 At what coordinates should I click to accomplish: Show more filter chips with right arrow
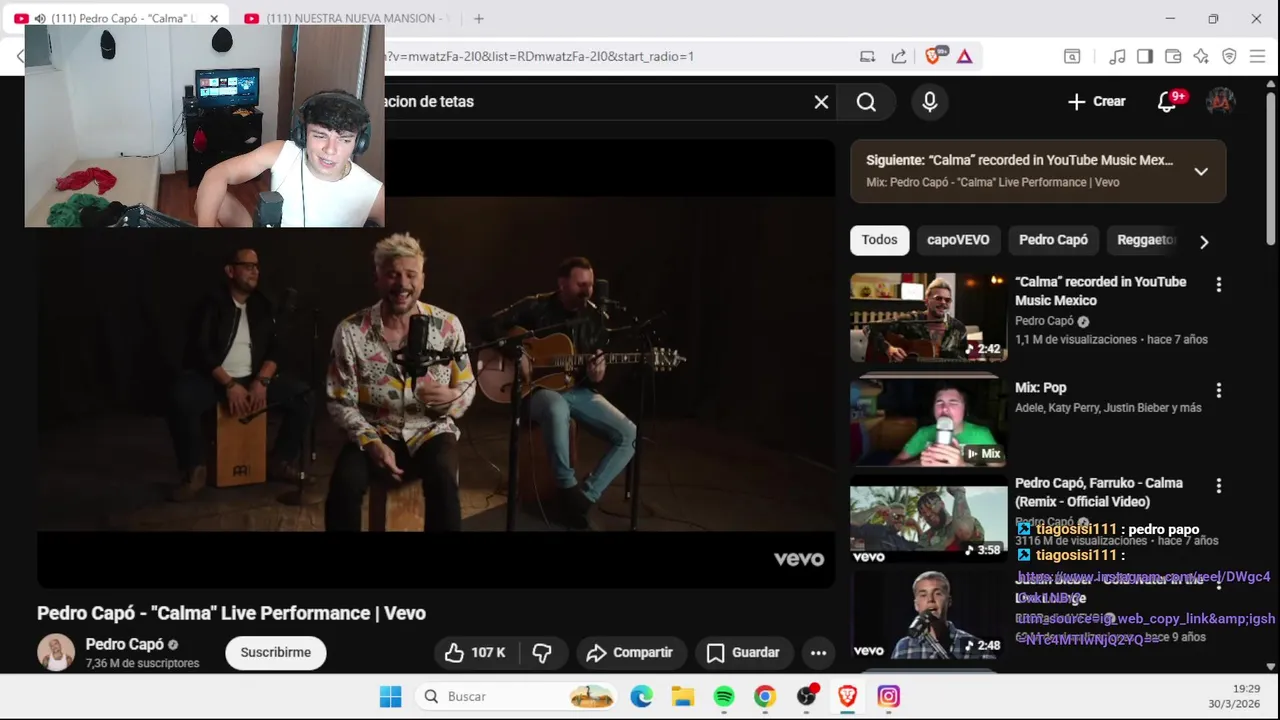coord(1204,242)
